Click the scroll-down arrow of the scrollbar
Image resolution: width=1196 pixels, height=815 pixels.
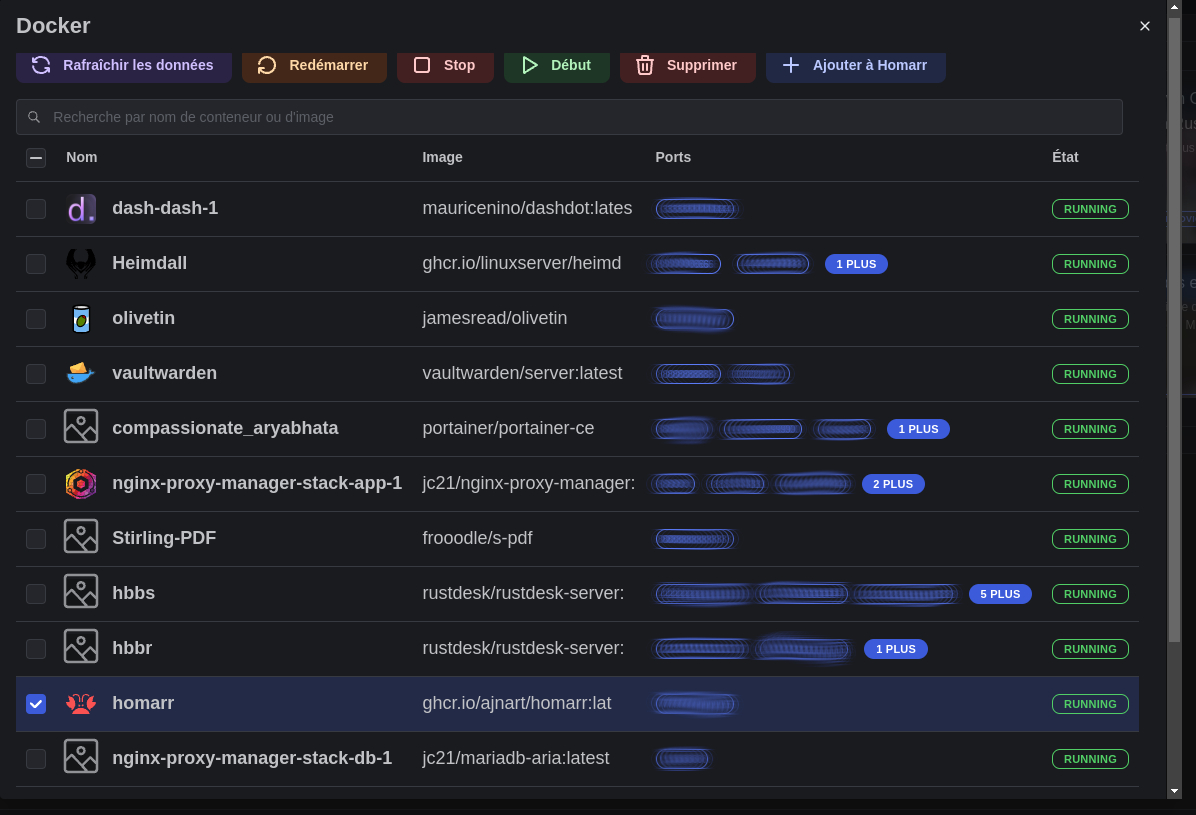(1174, 791)
